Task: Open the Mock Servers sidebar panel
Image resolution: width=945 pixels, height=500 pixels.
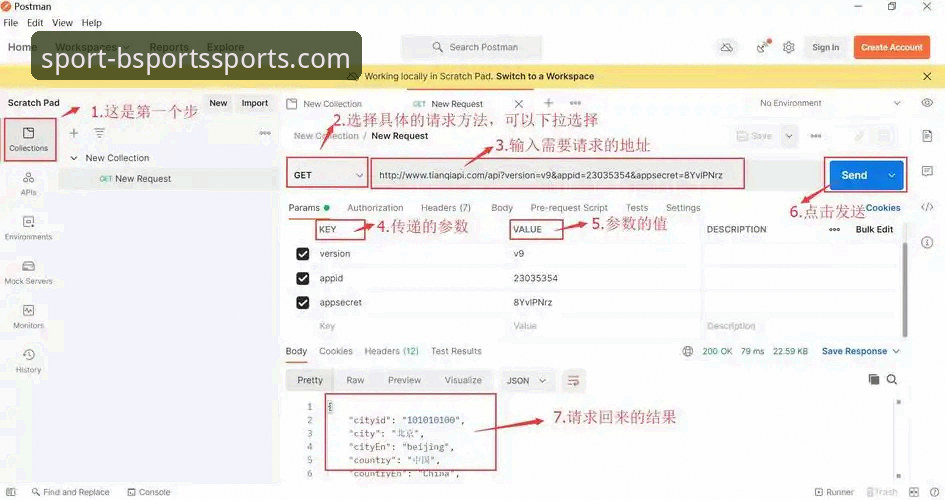Action: coord(28,272)
